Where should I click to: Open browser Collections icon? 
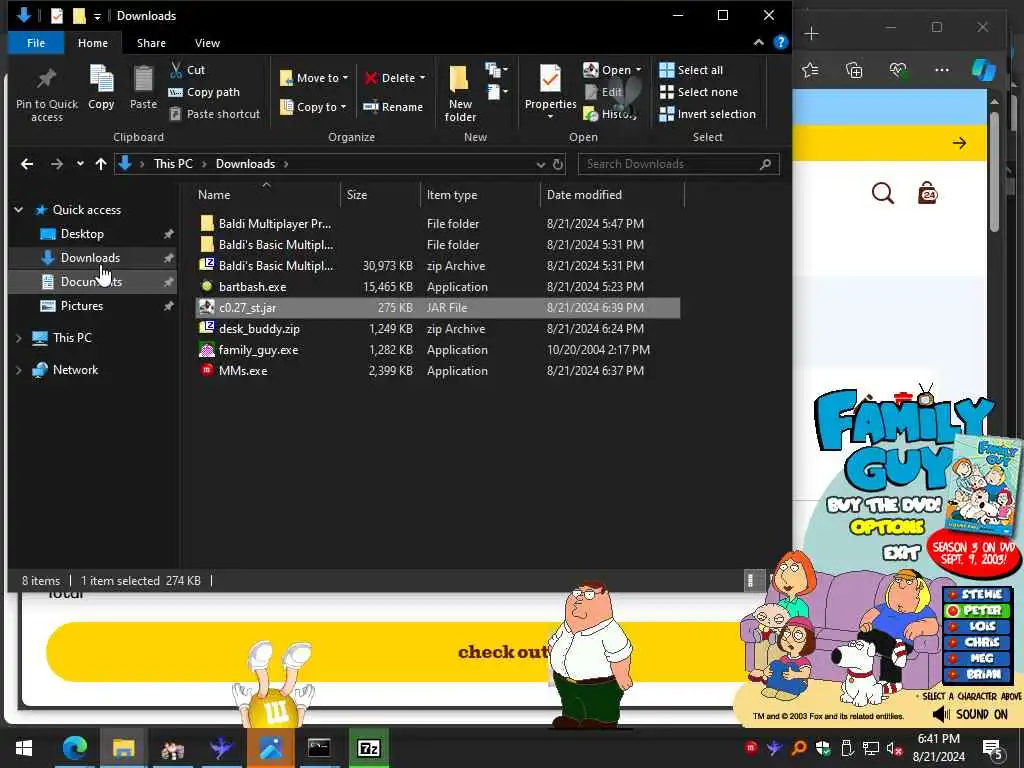point(854,70)
